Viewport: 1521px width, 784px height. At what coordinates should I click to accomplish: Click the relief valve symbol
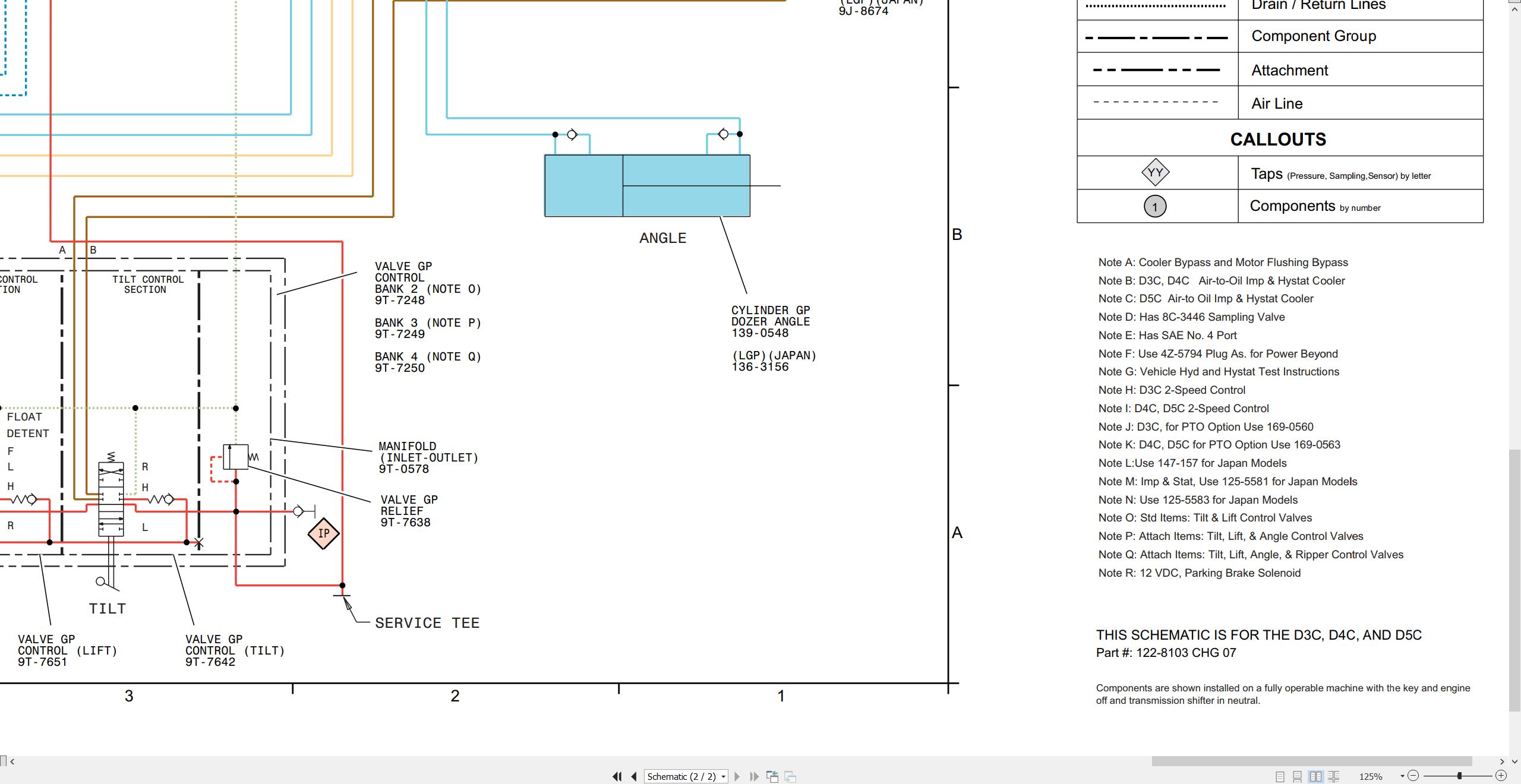click(236, 457)
